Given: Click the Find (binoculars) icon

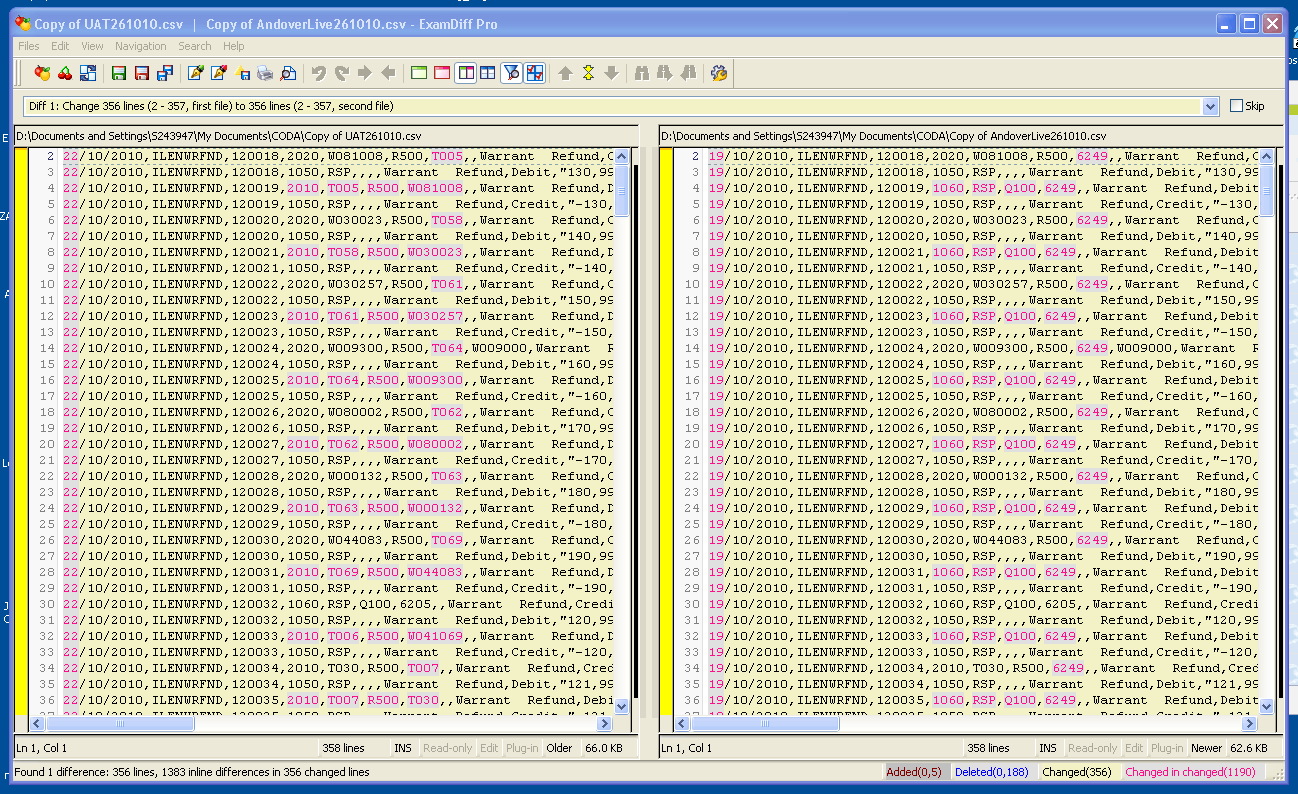Looking at the screenshot, I should [642, 73].
